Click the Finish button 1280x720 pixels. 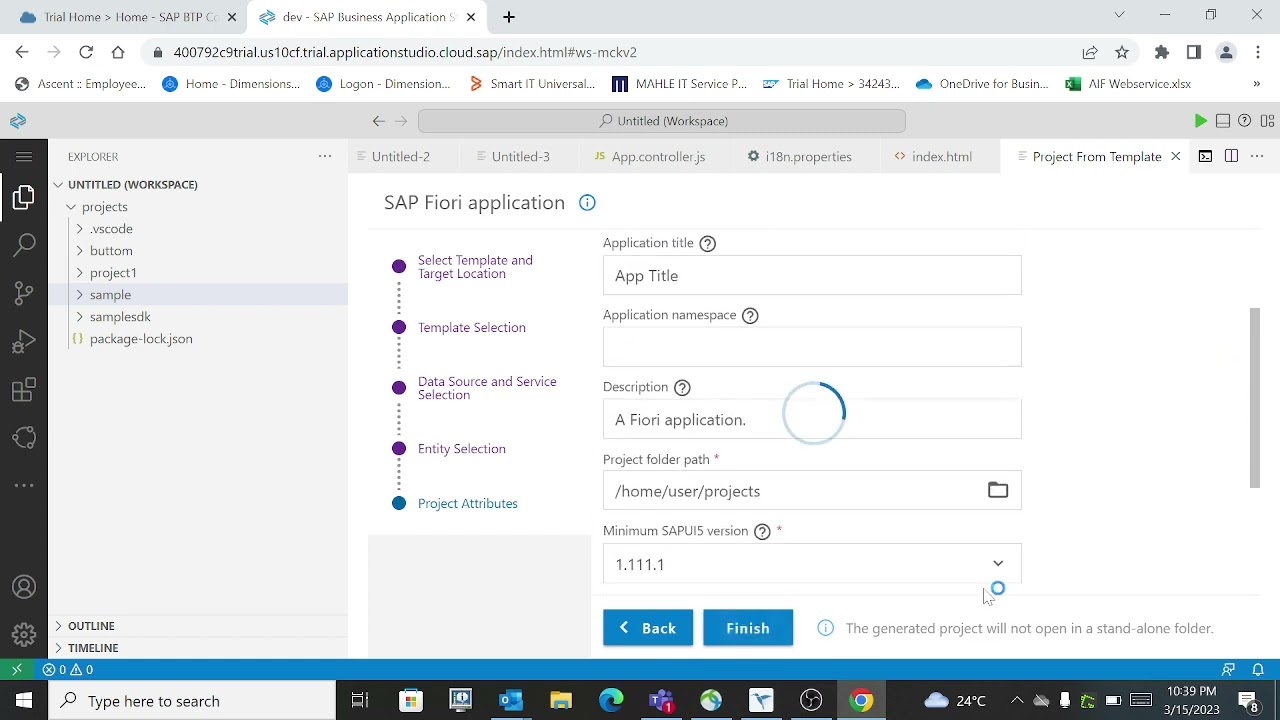tap(748, 628)
